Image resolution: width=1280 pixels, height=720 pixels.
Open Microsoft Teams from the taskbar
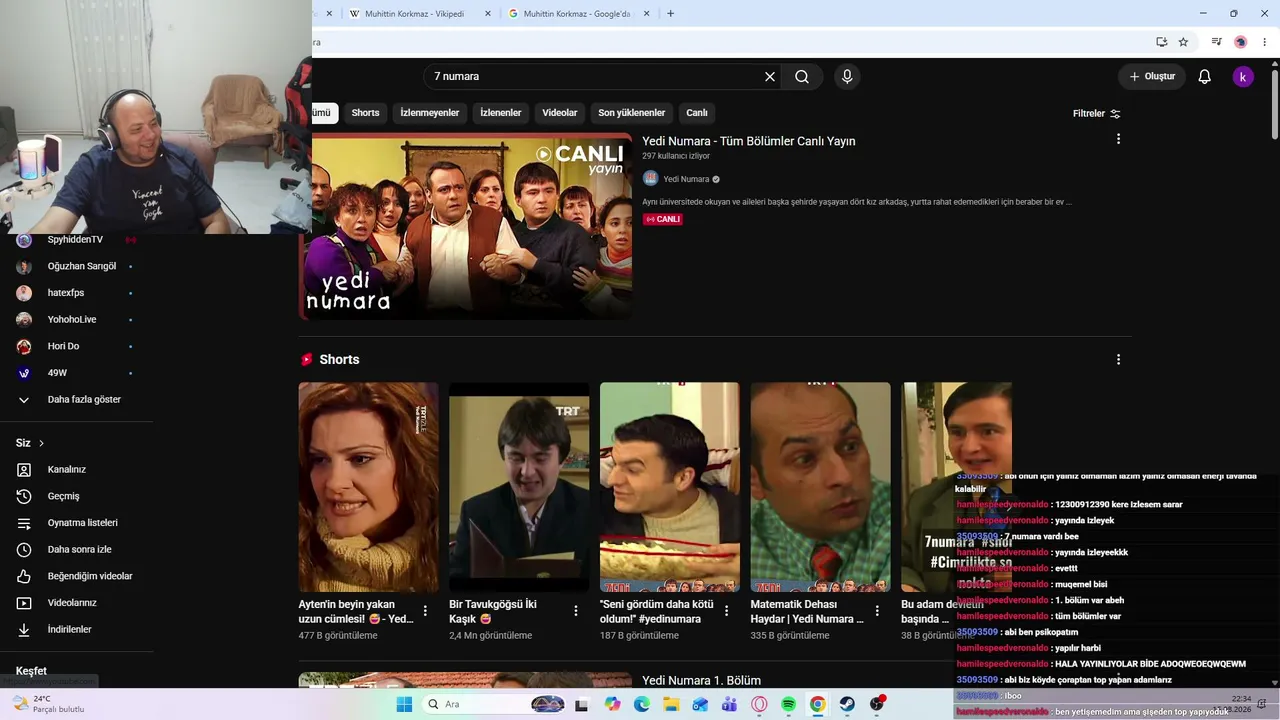coord(730,704)
